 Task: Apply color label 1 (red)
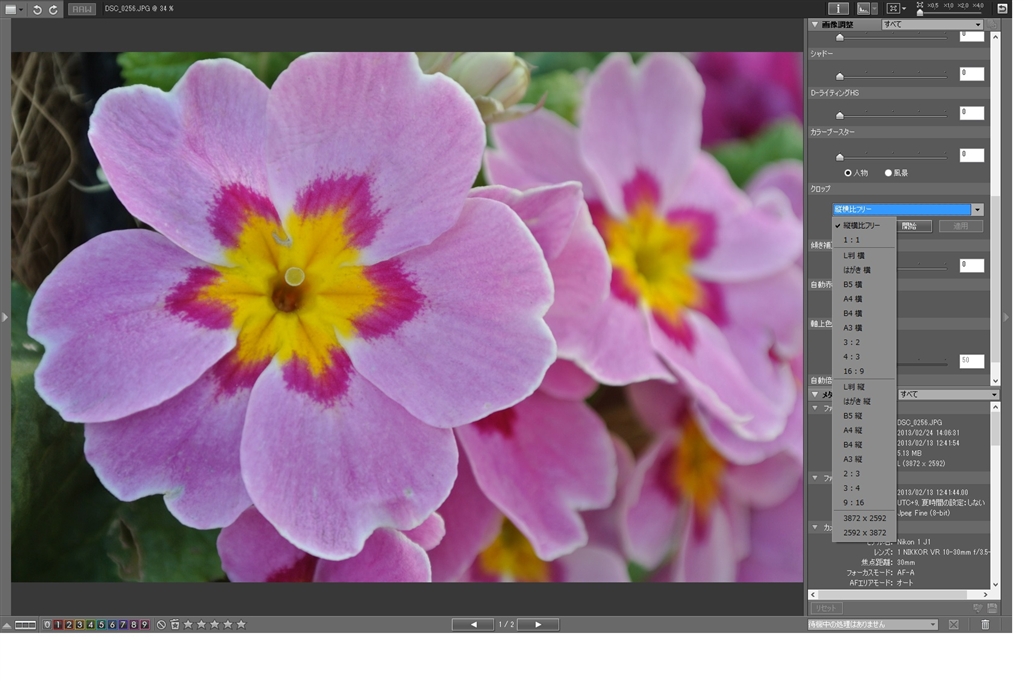tap(58, 625)
